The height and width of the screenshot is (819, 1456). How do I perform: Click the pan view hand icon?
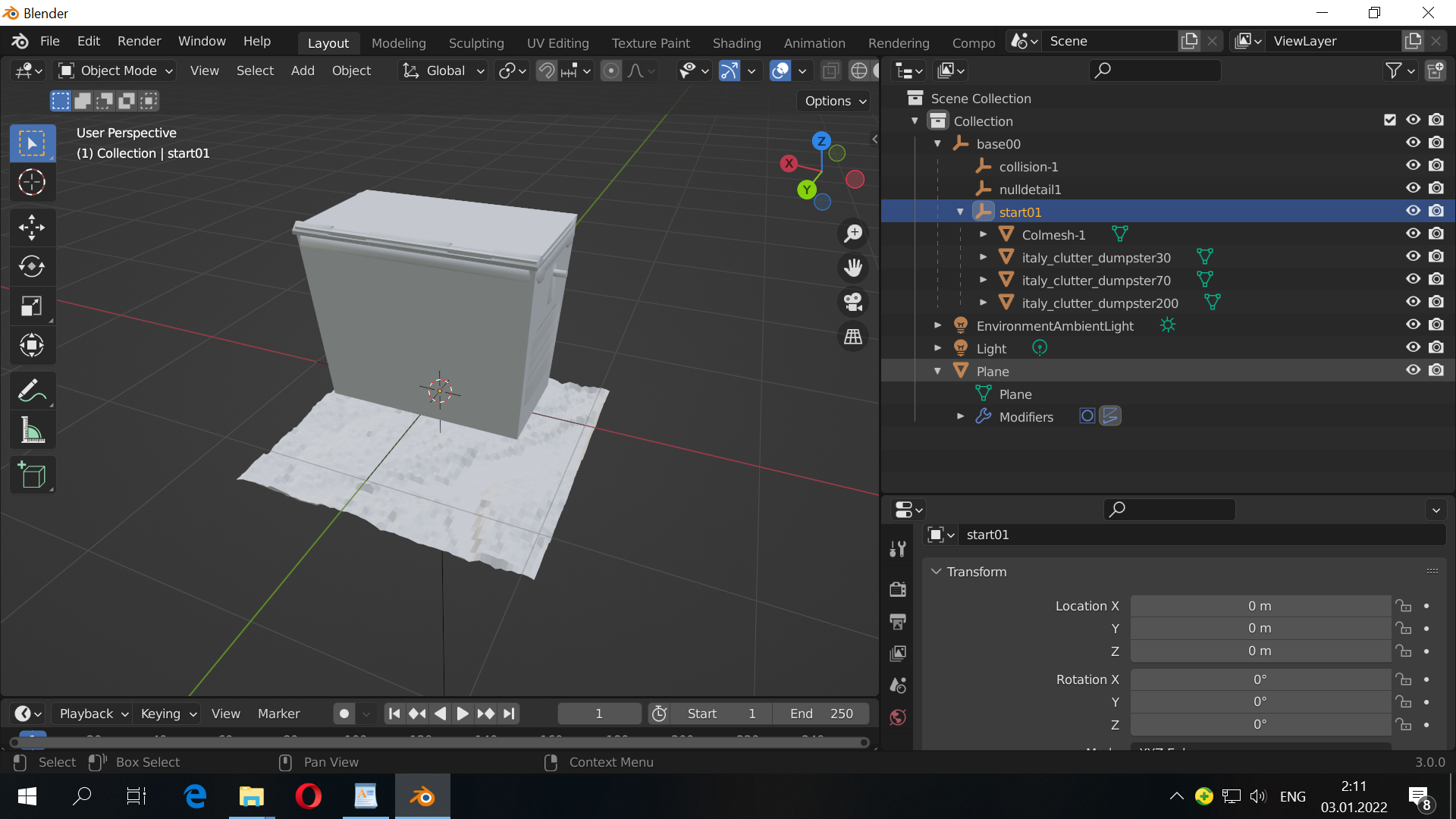point(853,268)
